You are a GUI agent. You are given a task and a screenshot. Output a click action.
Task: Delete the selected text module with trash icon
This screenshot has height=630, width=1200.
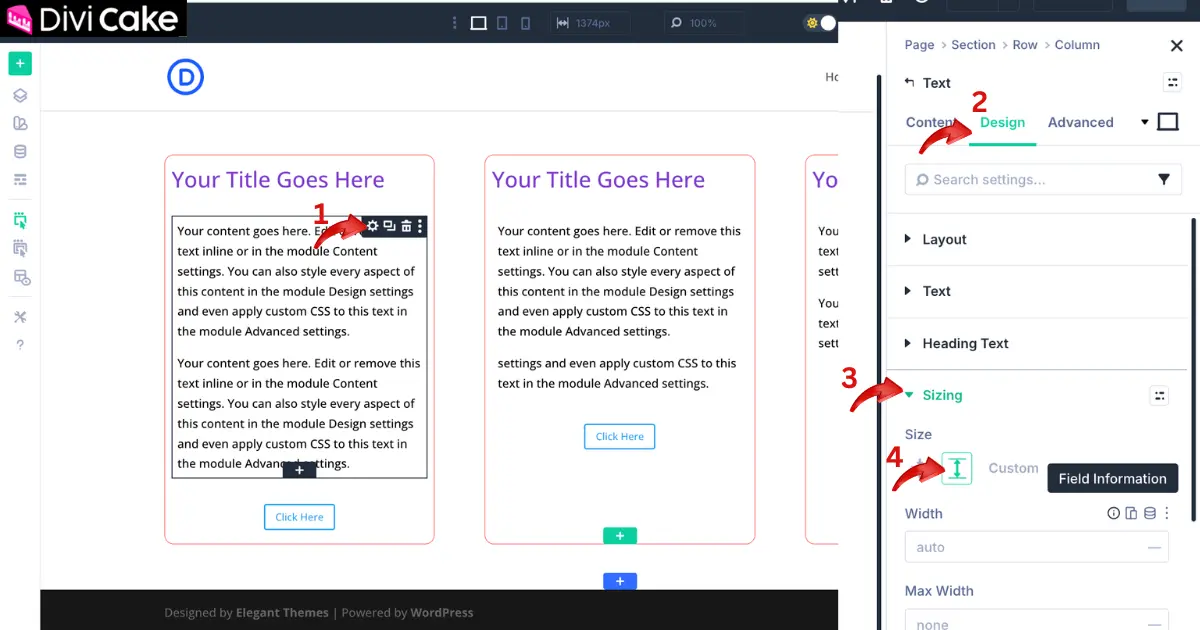click(x=406, y=227)
